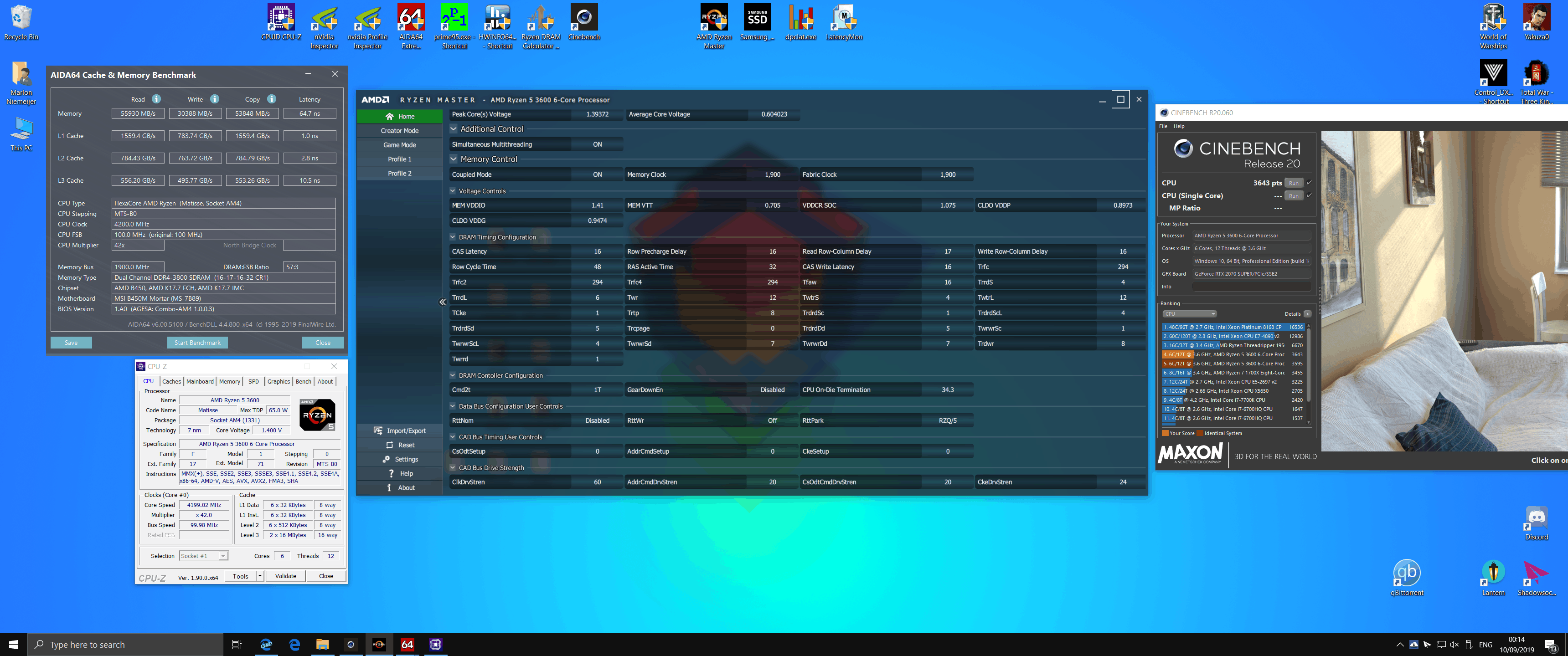The height and width of the screenshot is (656, 1568).
Task: Open Lantern desktop icon
Action: (1493, 578)
